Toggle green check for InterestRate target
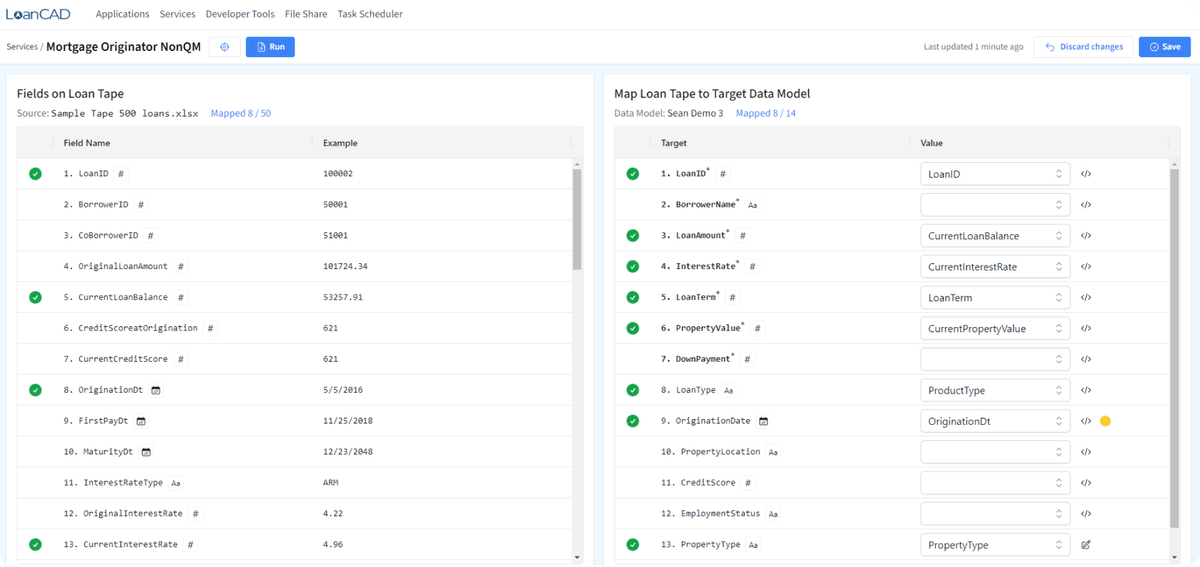The width and height of the screenshot is (1200, 567). pyautogui.click(x=632, y=267)
